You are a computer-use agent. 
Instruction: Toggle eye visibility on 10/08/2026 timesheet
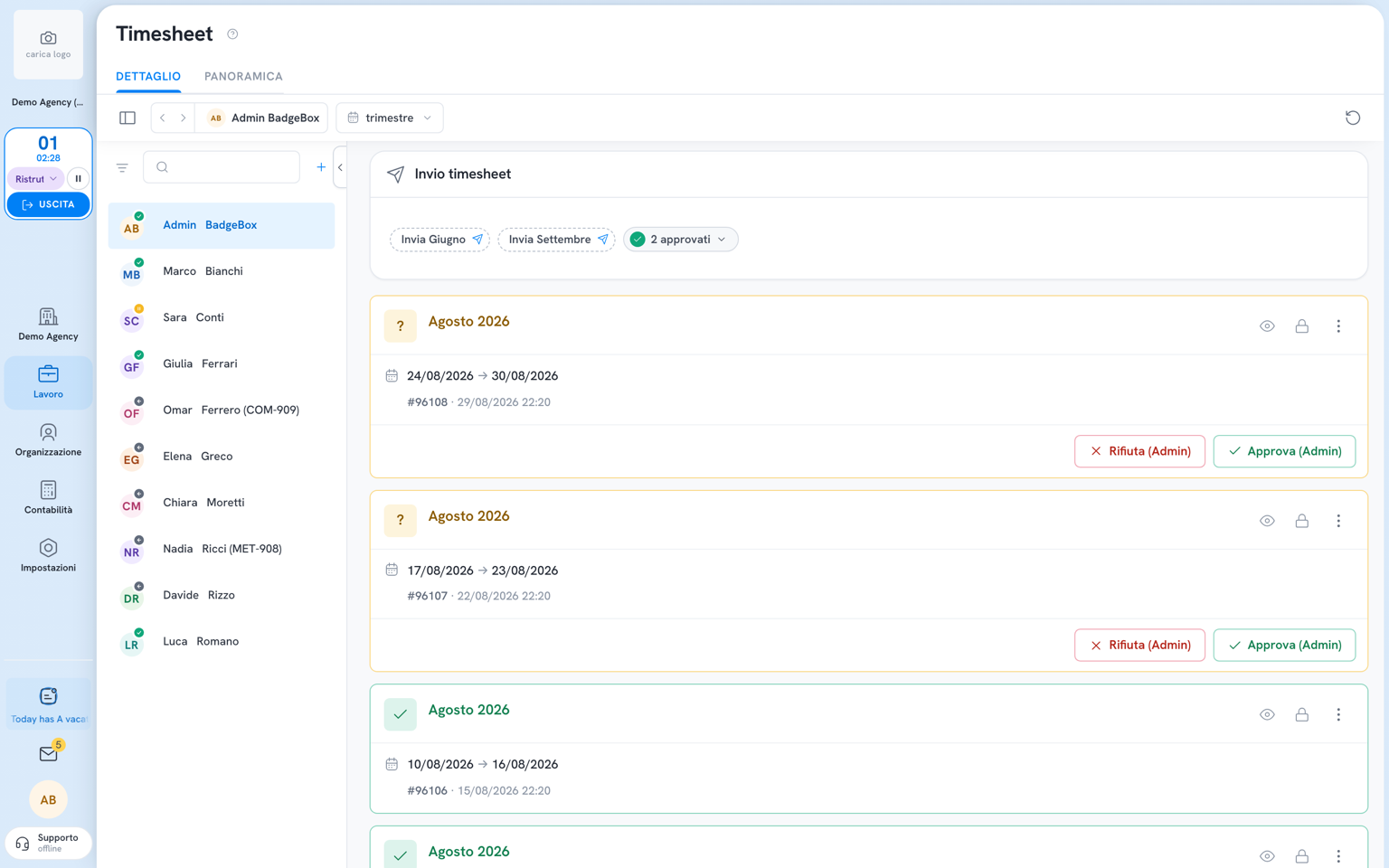(1267, 714)
